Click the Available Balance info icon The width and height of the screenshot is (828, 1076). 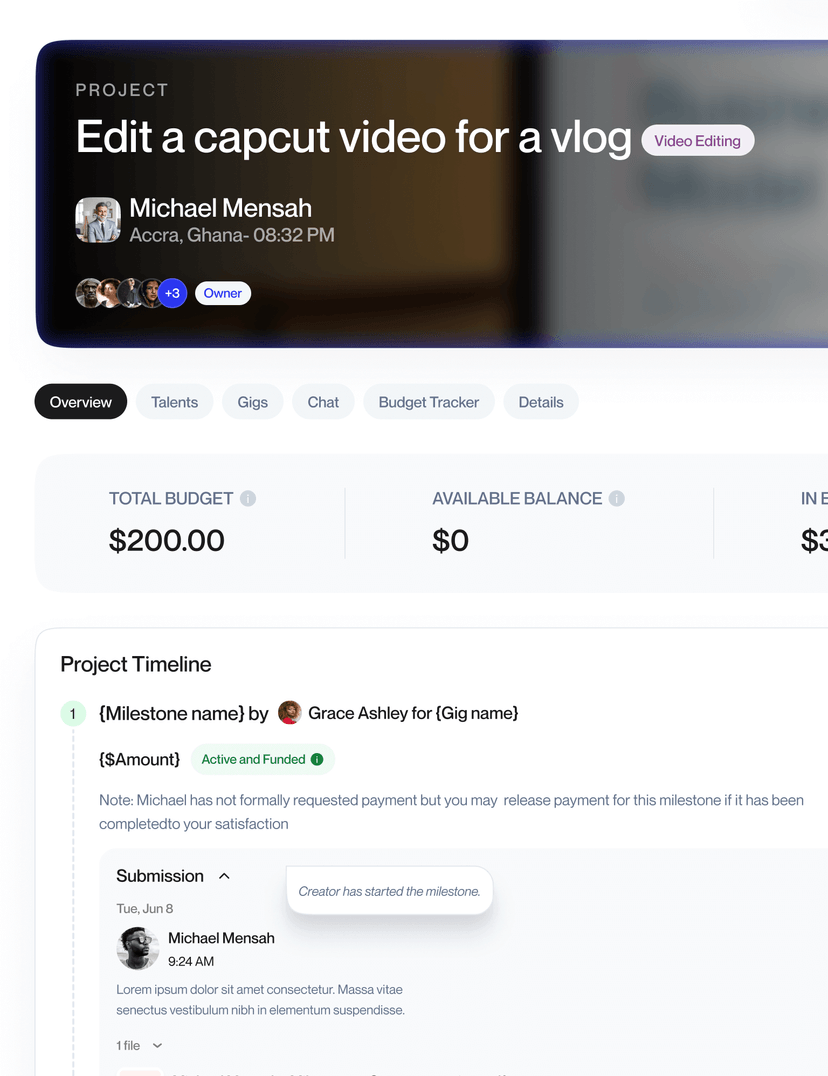[x=617, y=498]
